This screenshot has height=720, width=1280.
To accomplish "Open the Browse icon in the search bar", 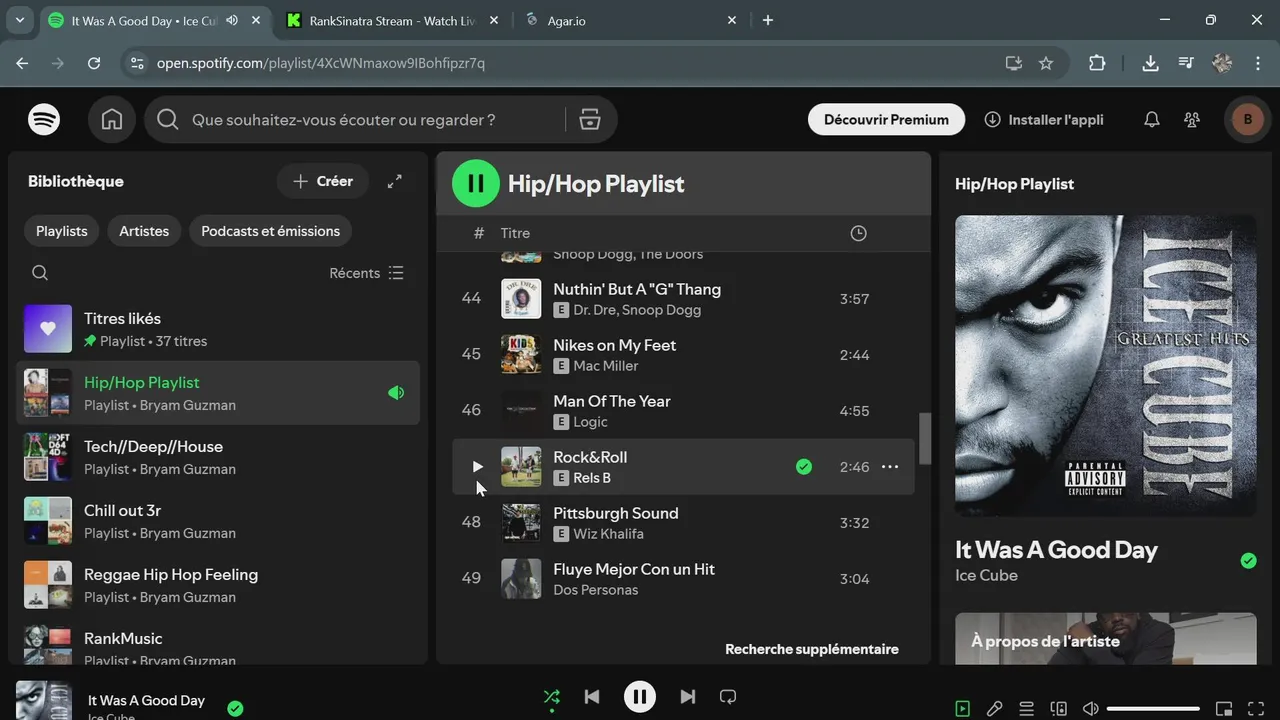I will [590, 120].
